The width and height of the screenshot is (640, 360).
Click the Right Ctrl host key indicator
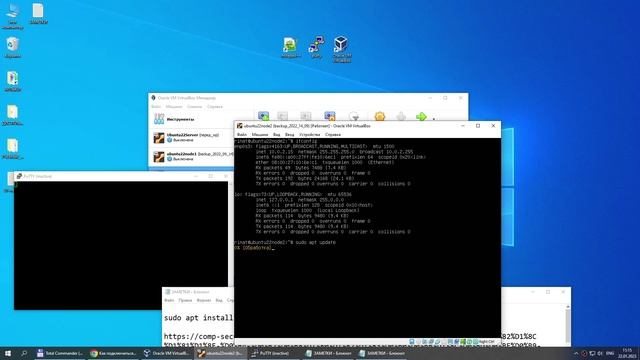[x=486, y=342]
